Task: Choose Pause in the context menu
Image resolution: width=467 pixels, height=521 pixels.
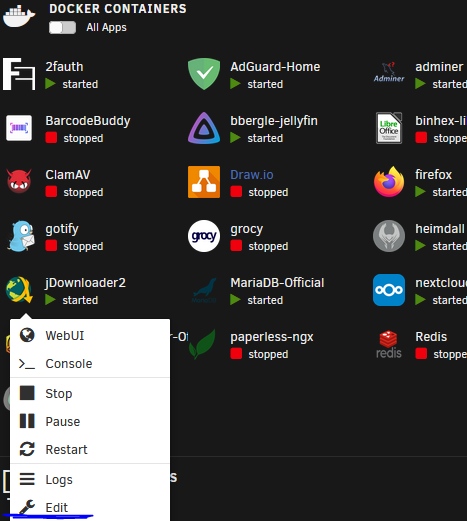Action: 90,422
